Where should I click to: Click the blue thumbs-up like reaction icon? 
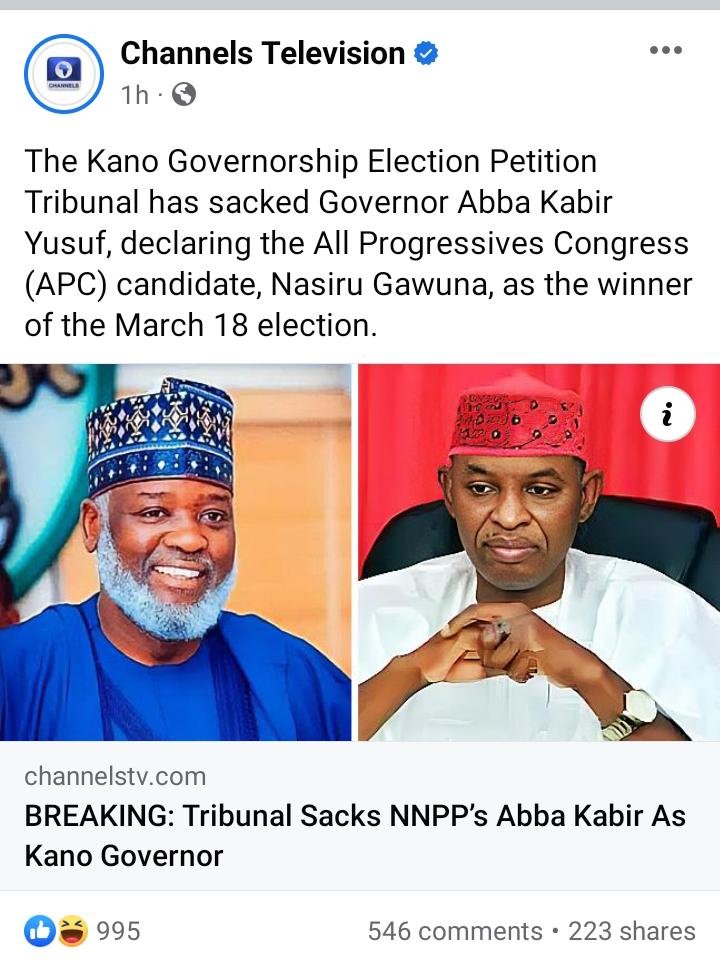[40, 931]
